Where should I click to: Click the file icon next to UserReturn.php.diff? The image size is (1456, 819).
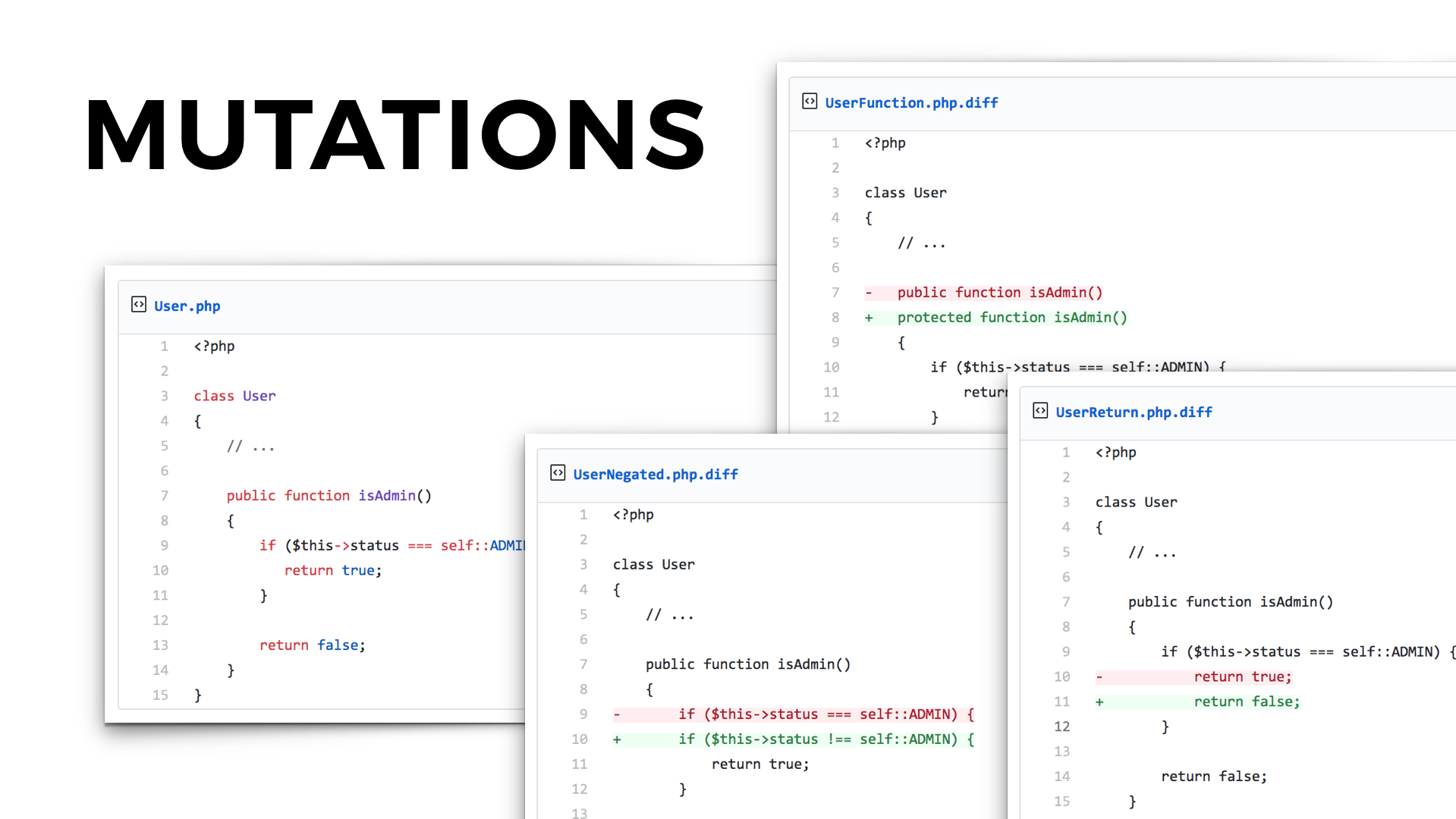coord(1040,411)
